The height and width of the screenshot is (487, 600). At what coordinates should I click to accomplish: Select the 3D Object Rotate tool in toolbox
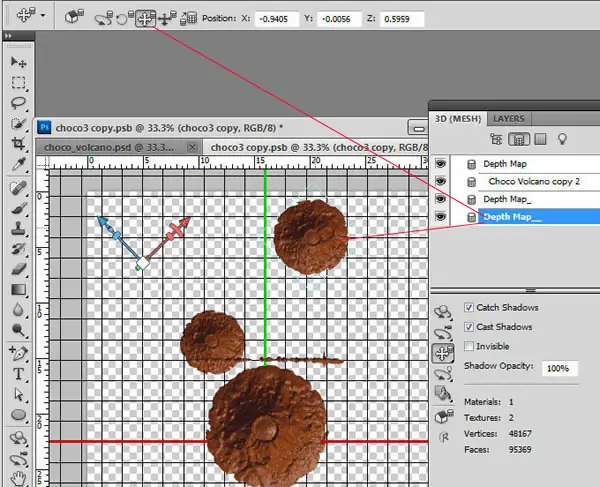pyautogui.click(x=18, y=438)
